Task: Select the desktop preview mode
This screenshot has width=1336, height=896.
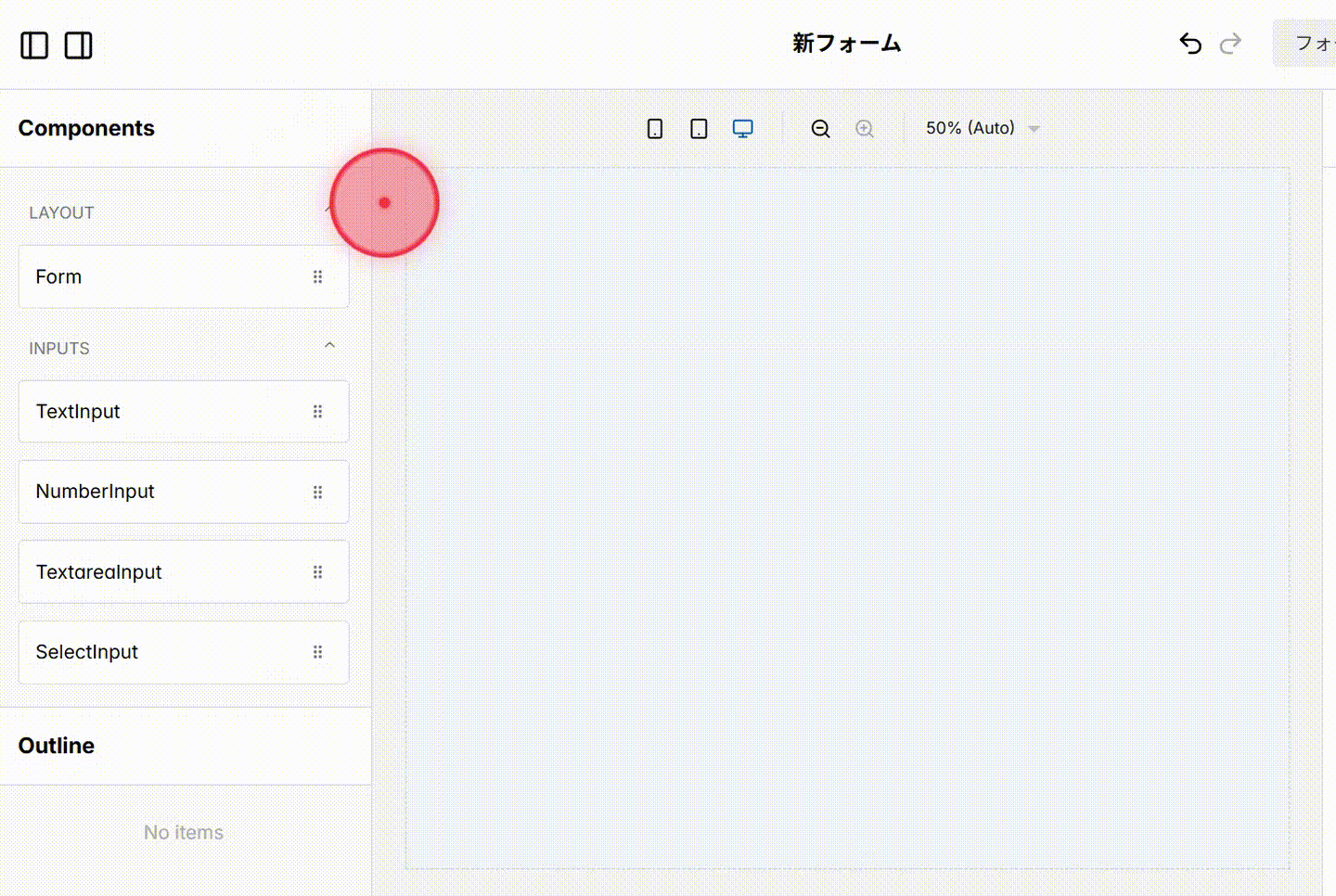Action: [742, 128]
